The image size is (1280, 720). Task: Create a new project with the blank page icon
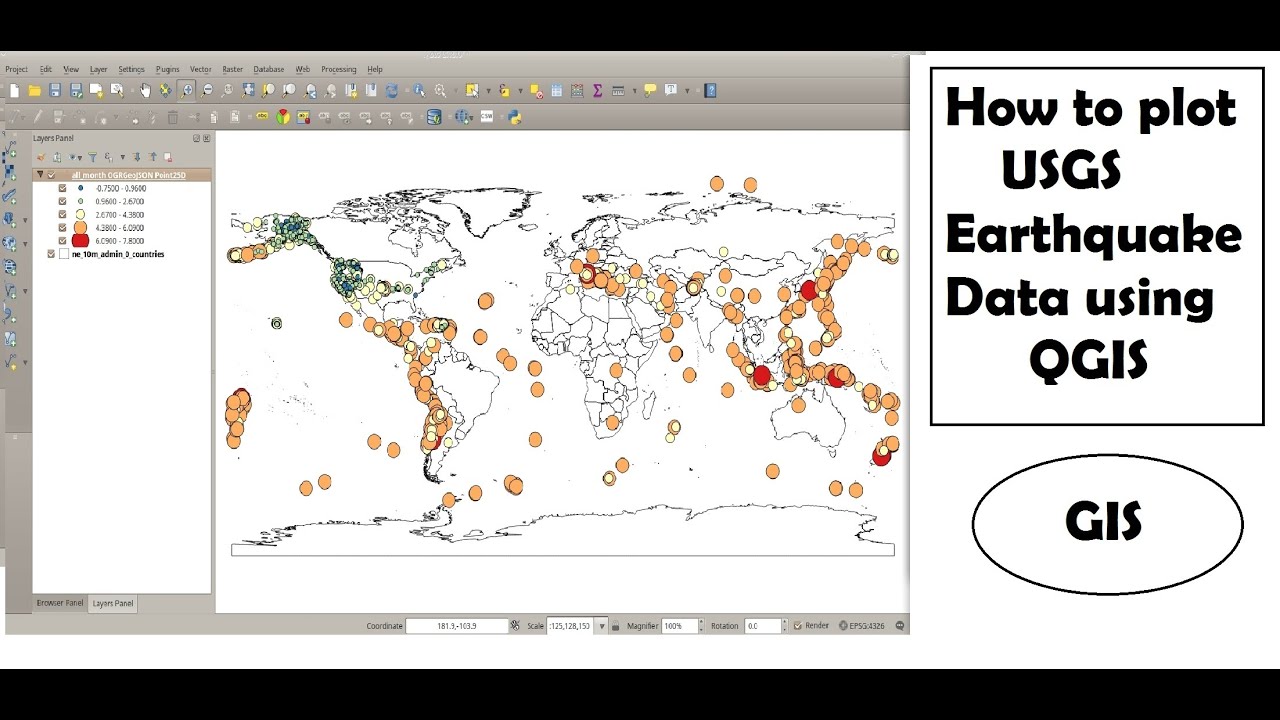click(x=14, y=90)
